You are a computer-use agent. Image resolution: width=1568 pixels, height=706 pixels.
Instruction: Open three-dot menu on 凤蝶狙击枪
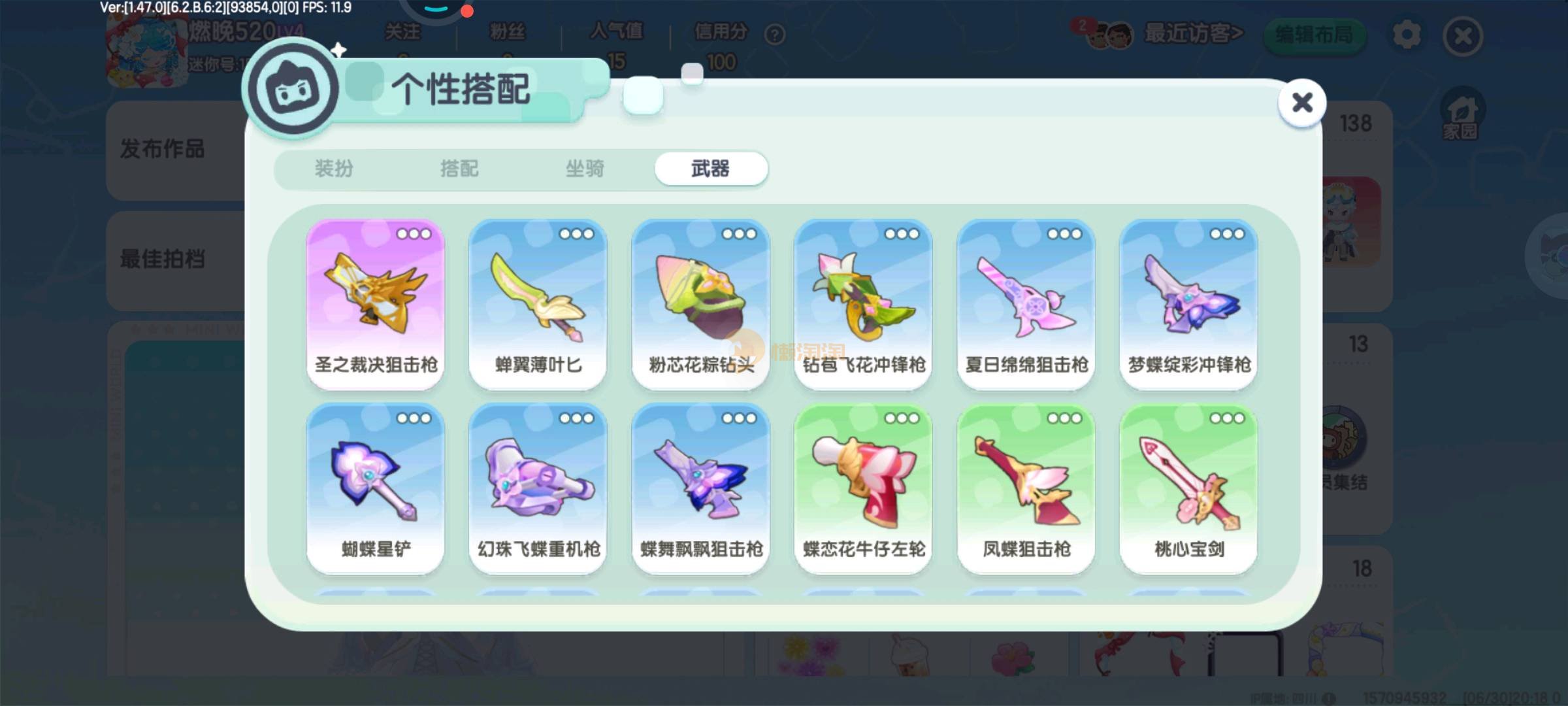[x=1064, y=418]
